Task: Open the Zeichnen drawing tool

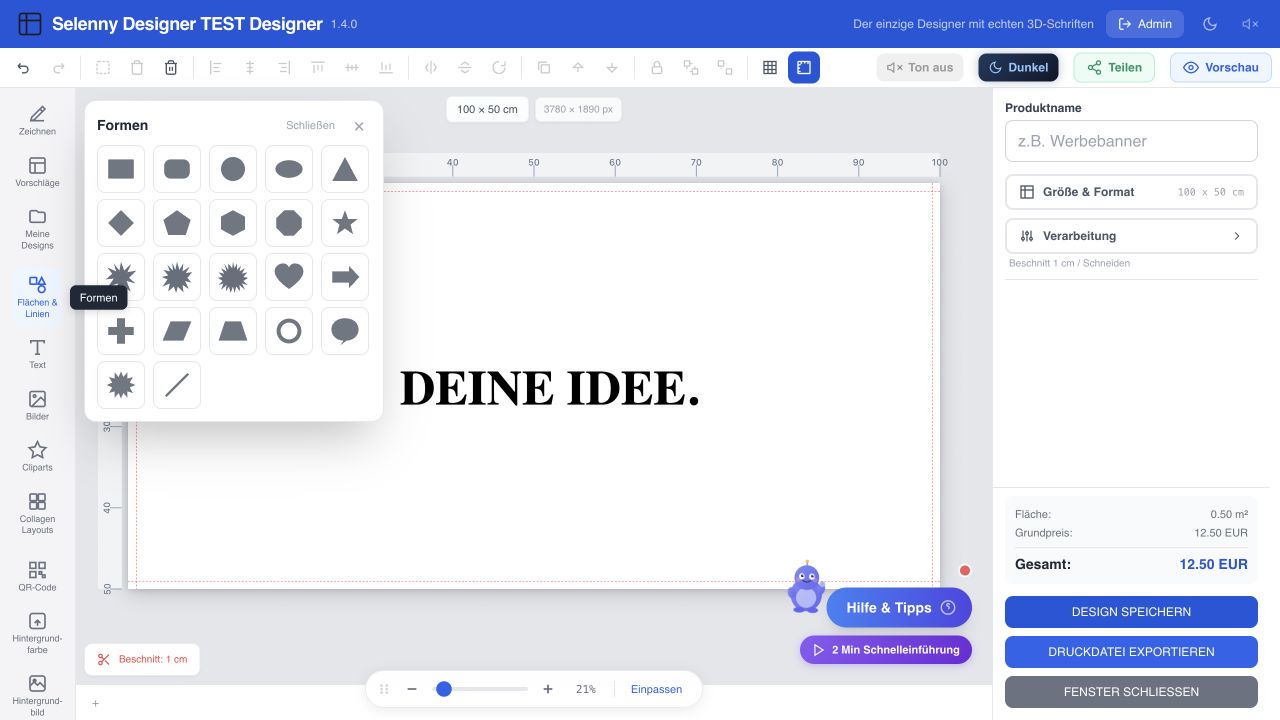Action: pyautogui.click(x=37, y=120)
